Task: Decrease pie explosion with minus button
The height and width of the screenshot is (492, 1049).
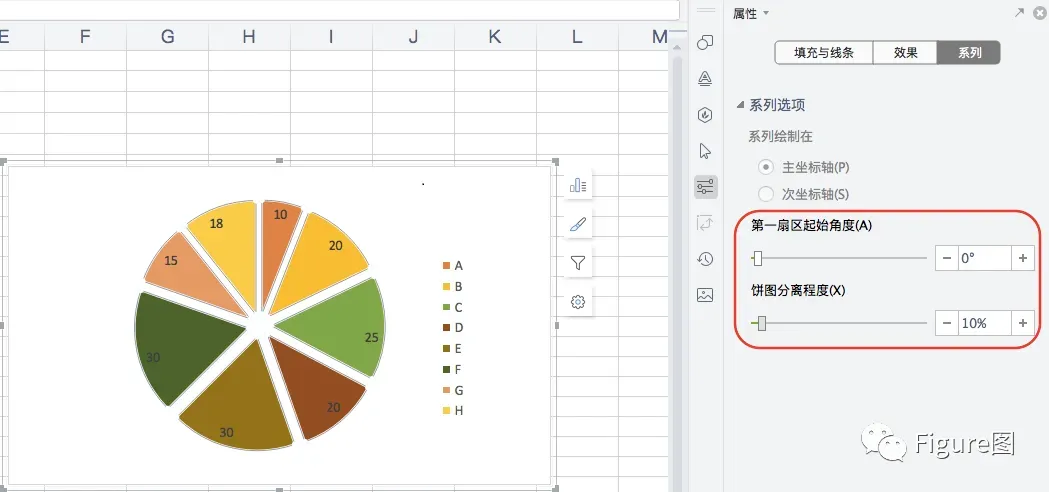Action: (x=947, y=323)
